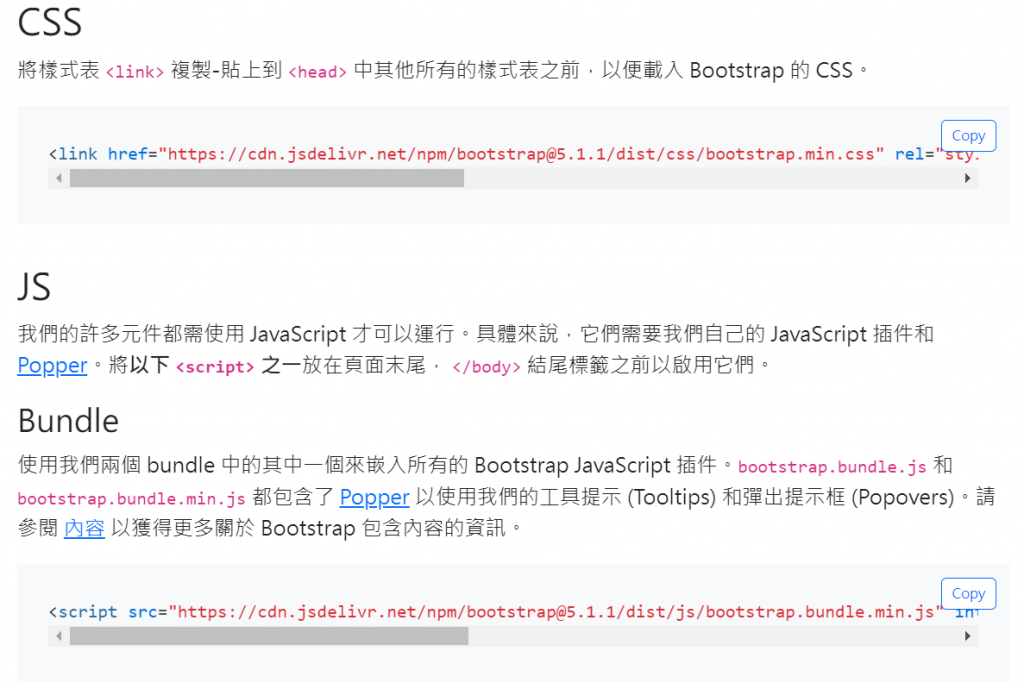Click the inline </body> code tag
The height and width of the screenshot is (689, 1024).
[487, 366]
